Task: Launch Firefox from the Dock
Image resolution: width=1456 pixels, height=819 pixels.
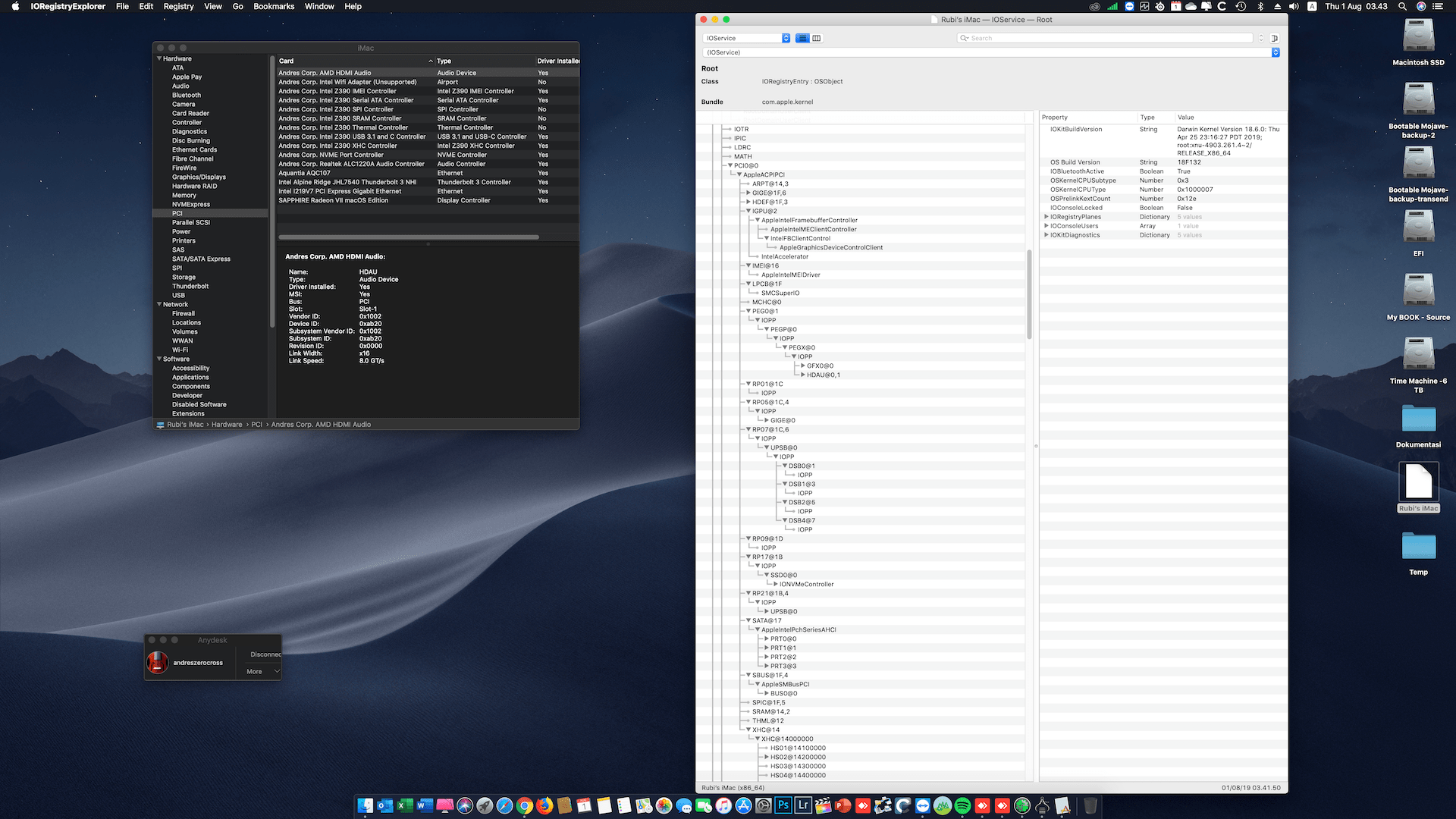Action: point(544,805)
